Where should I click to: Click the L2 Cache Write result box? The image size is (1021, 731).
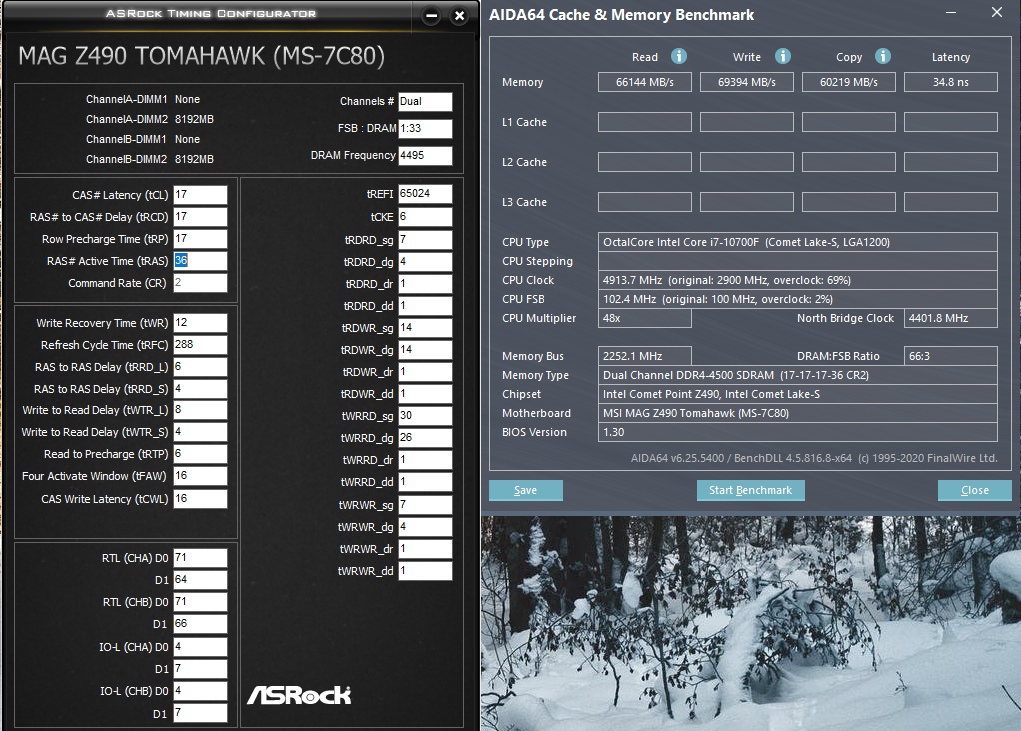pyautogui.click(x=747, y=162)
